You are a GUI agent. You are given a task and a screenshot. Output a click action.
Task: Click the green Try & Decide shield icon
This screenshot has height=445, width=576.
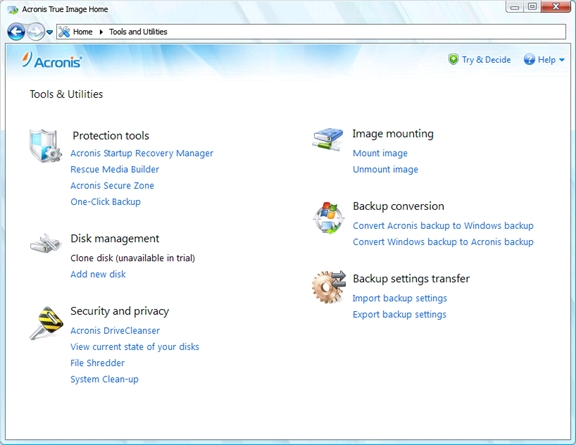pyautogui.click(x=453, y=60)
